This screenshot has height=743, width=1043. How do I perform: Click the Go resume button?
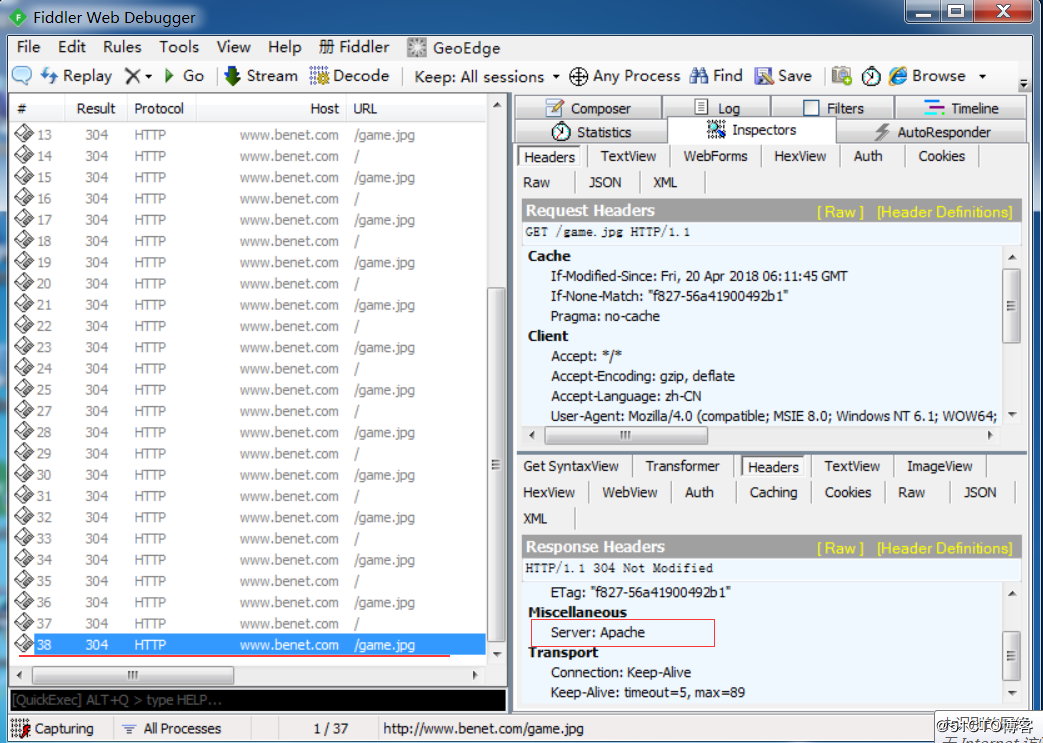(x=184, y=76)
